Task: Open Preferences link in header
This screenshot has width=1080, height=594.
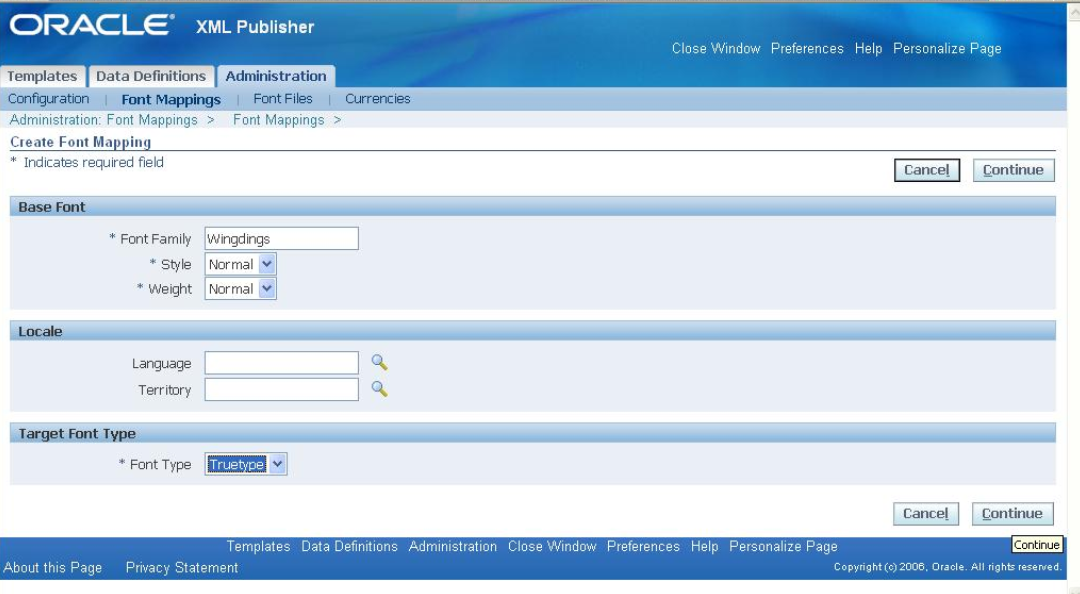Action: point(807,48)
